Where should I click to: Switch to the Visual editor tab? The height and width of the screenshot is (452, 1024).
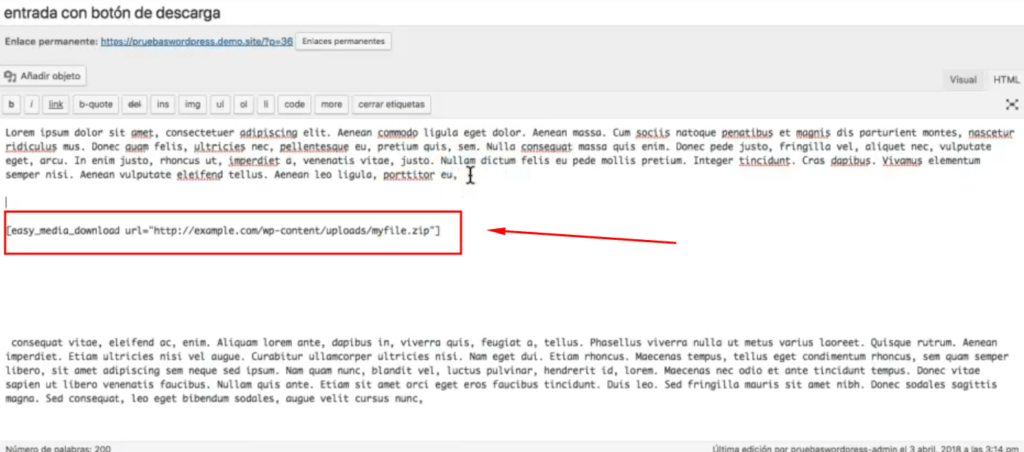pos(963,80)
